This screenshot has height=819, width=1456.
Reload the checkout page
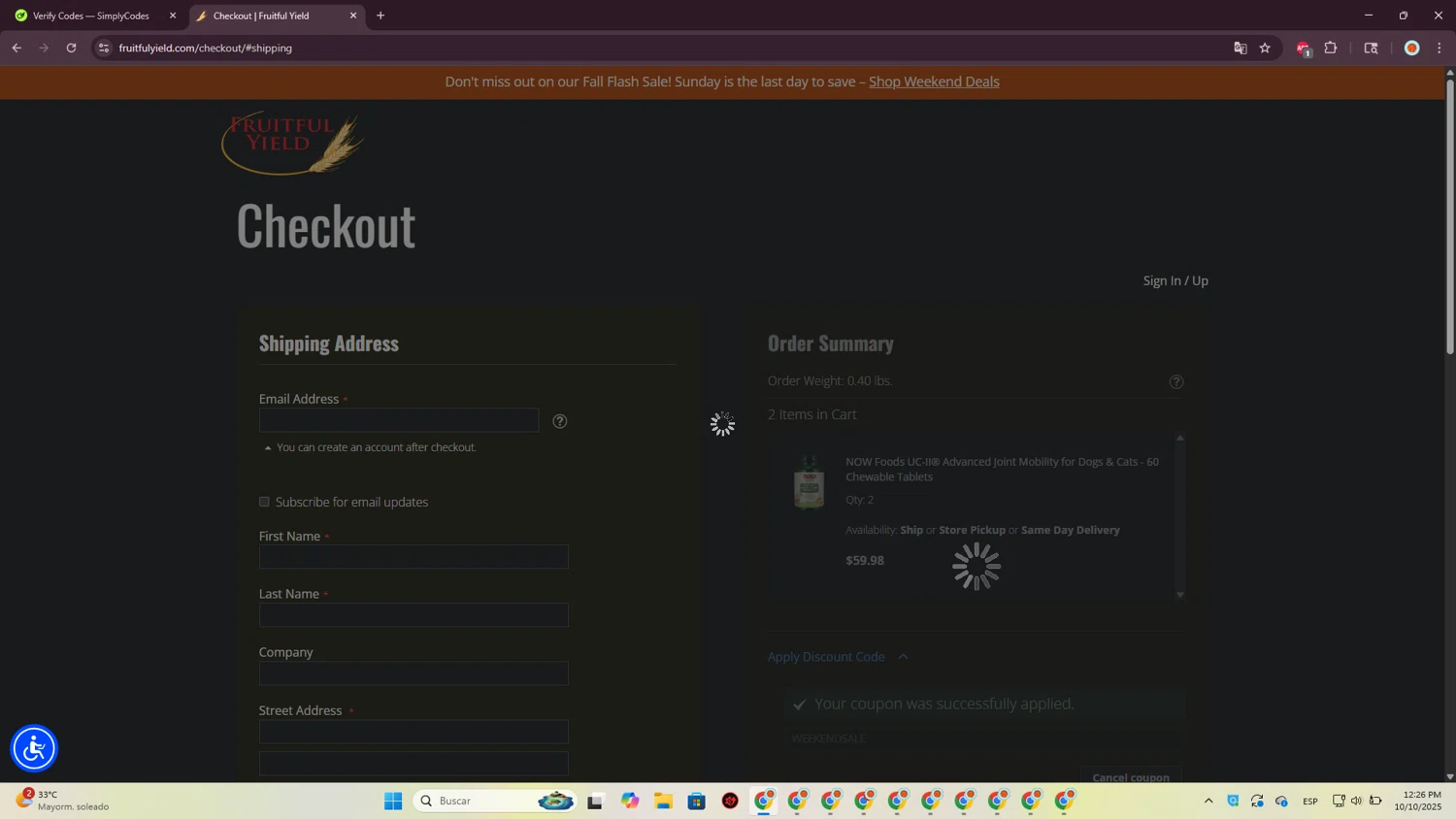tap(71, 48)
